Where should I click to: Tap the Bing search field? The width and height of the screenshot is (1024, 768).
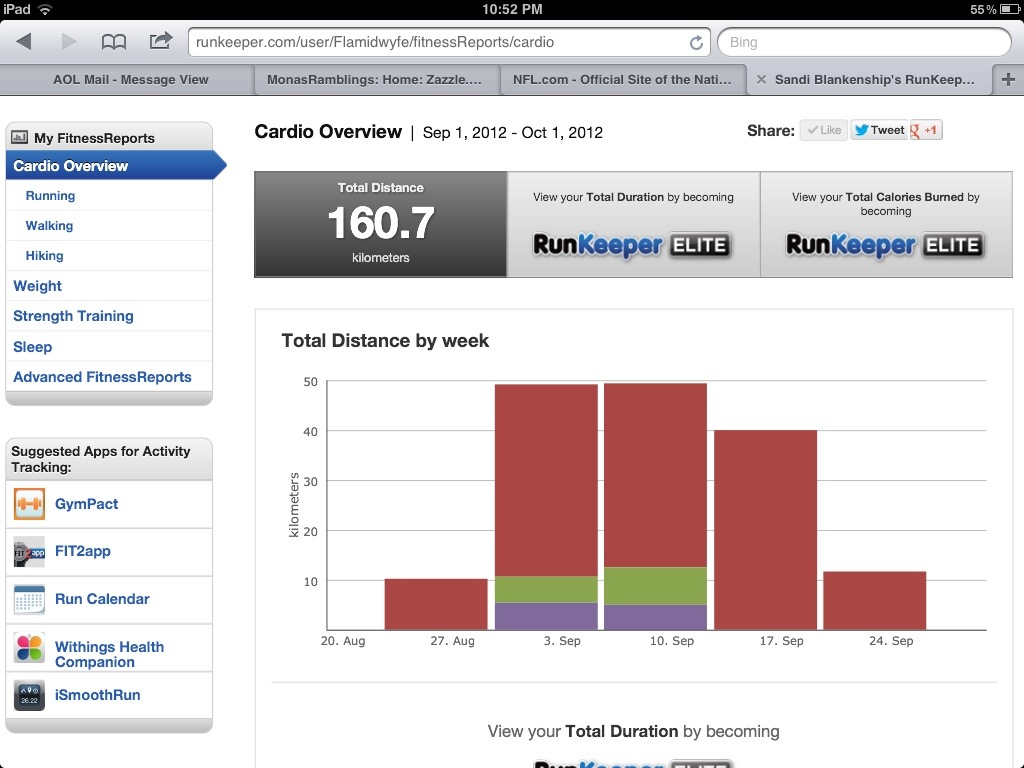[x=865, y=42]
